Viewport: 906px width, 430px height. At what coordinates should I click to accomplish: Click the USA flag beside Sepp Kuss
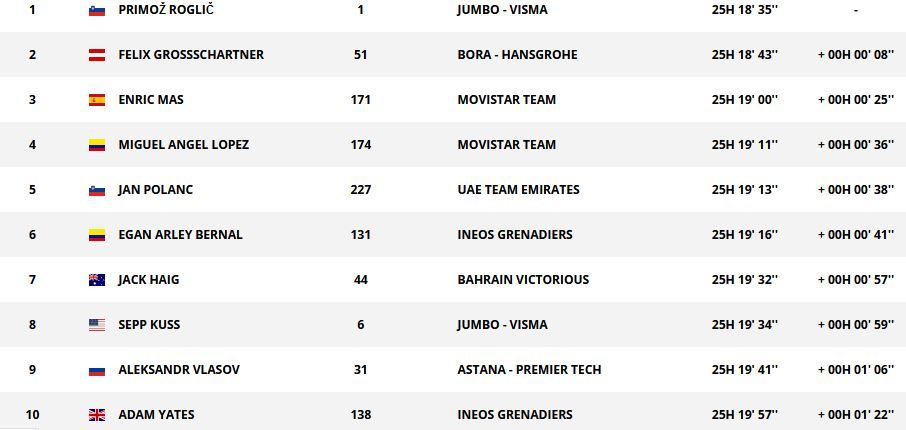pyautogui.click(x=96, y=325)
